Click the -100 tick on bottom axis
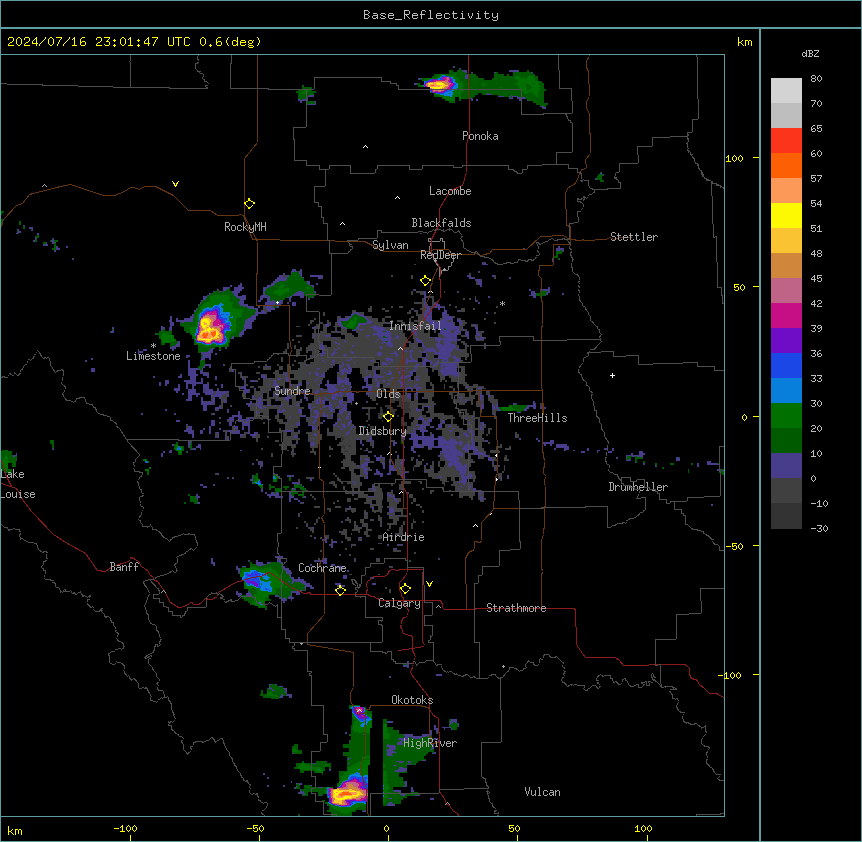 tap(125, 828)
